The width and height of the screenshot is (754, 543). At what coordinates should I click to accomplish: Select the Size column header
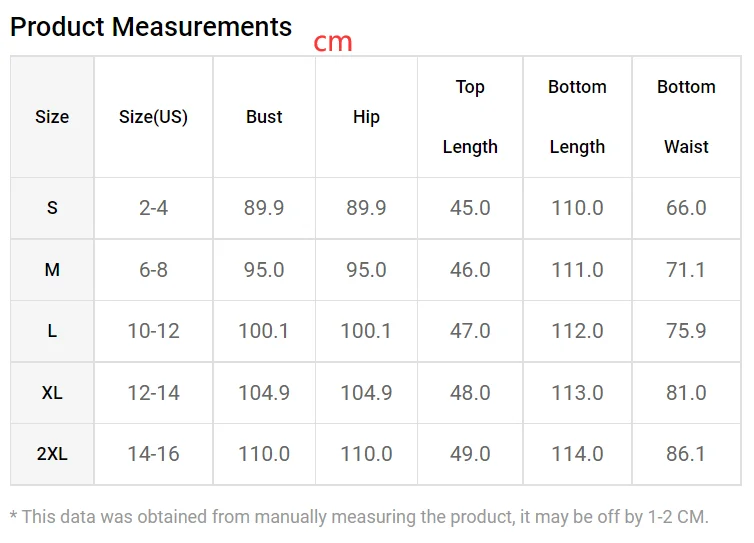click(x=52, y=117)
